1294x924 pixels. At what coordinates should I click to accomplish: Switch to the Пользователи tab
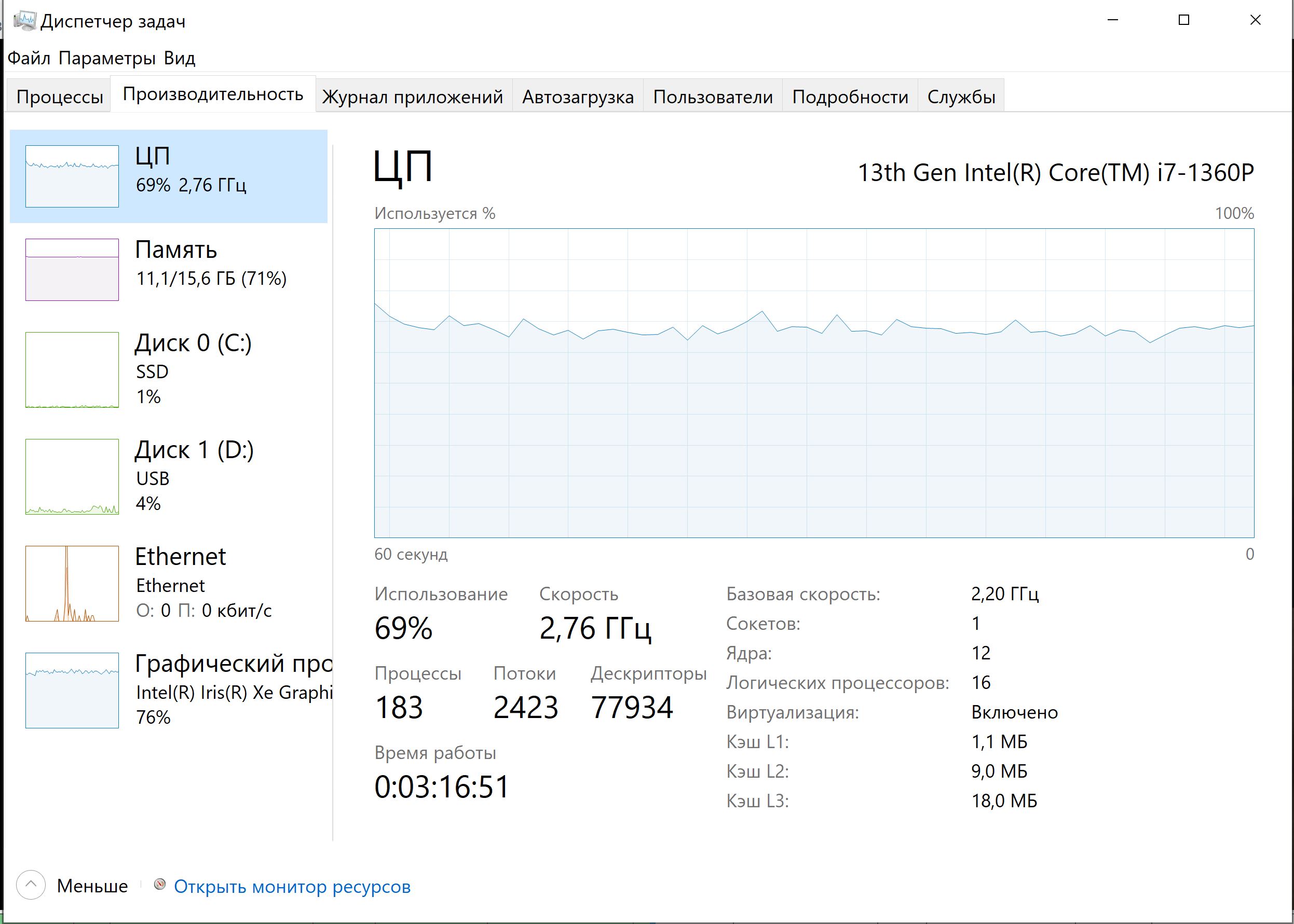coord(713,96)
